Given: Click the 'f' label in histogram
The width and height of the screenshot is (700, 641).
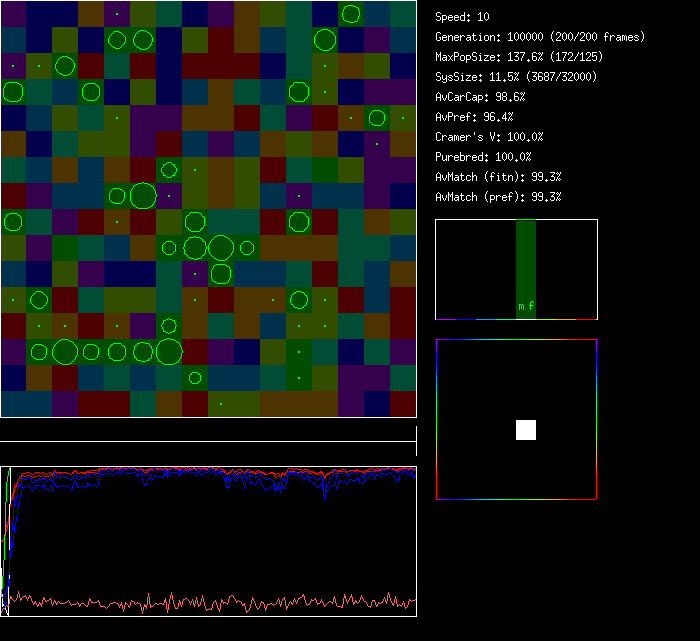Looking at the screenshot, I should 531,307.
